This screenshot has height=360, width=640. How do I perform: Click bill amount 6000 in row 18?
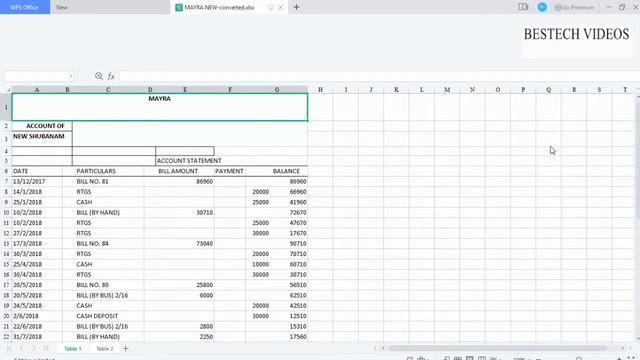point(179,295)
